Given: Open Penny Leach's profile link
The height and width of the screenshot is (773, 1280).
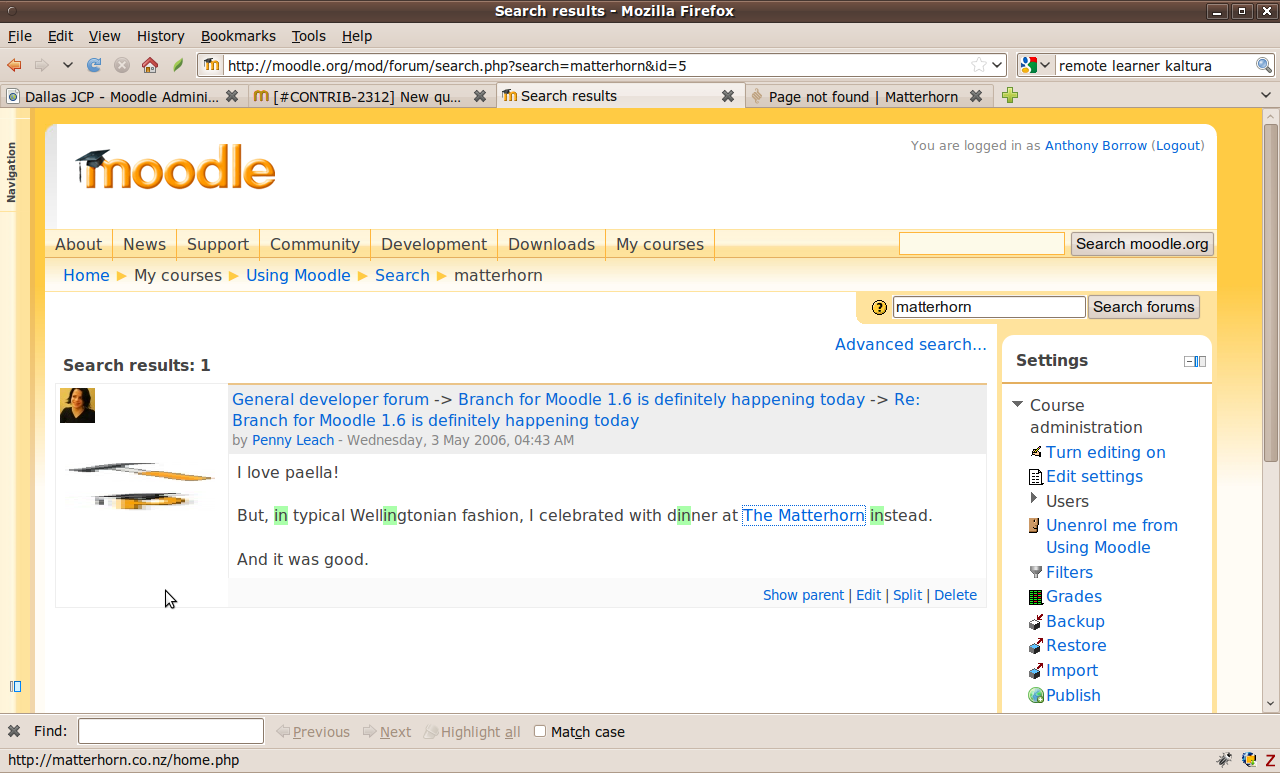Looking at the screenshot, I should click(293, 440).
